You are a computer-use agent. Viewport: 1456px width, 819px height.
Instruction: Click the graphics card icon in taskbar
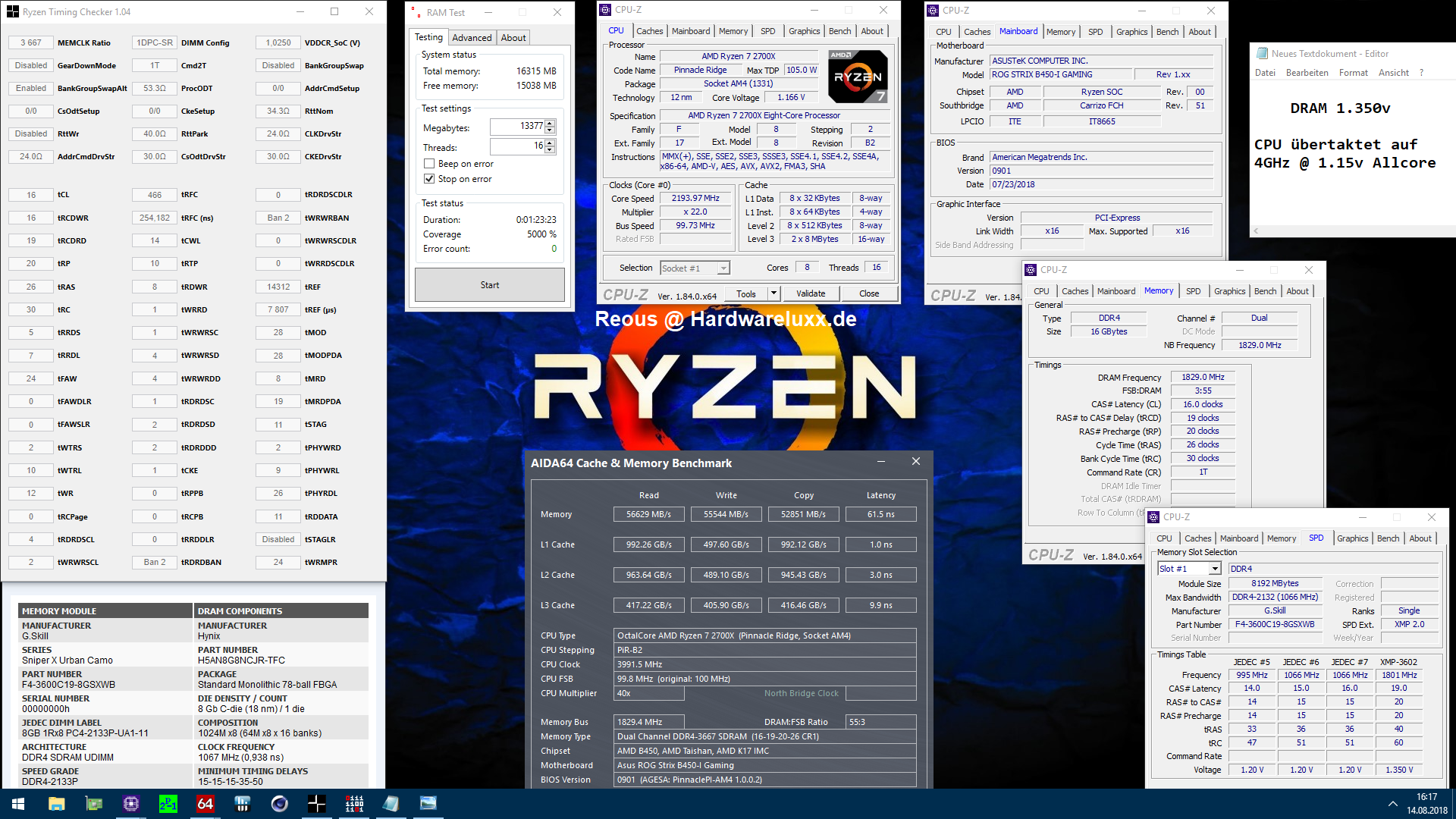click(x=94, y=804)
